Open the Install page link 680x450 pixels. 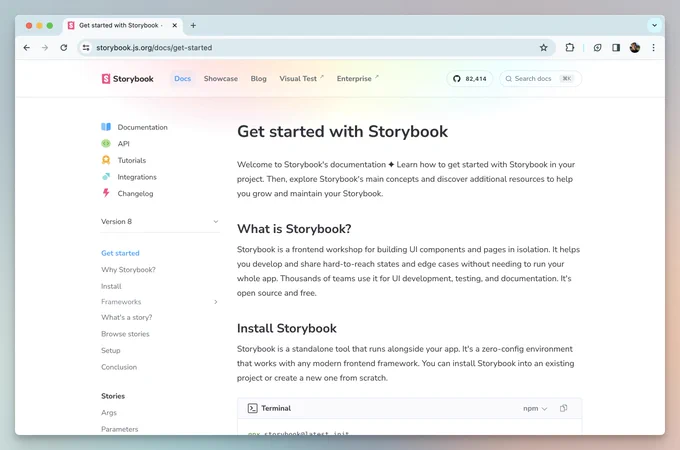(x=111, y=286)
